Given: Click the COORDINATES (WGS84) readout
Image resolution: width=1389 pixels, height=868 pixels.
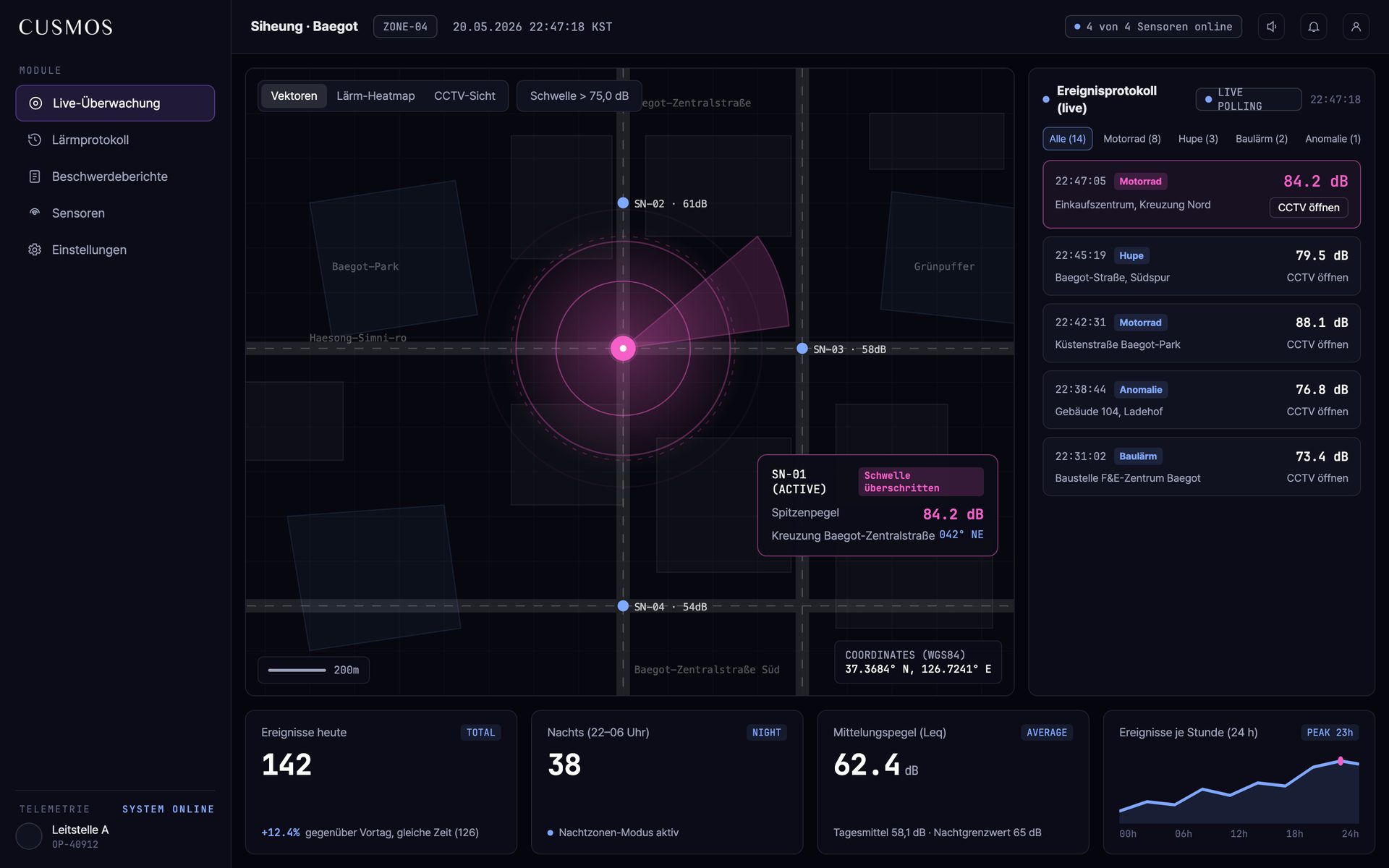Looking at the screenshot, I should 918,662.
